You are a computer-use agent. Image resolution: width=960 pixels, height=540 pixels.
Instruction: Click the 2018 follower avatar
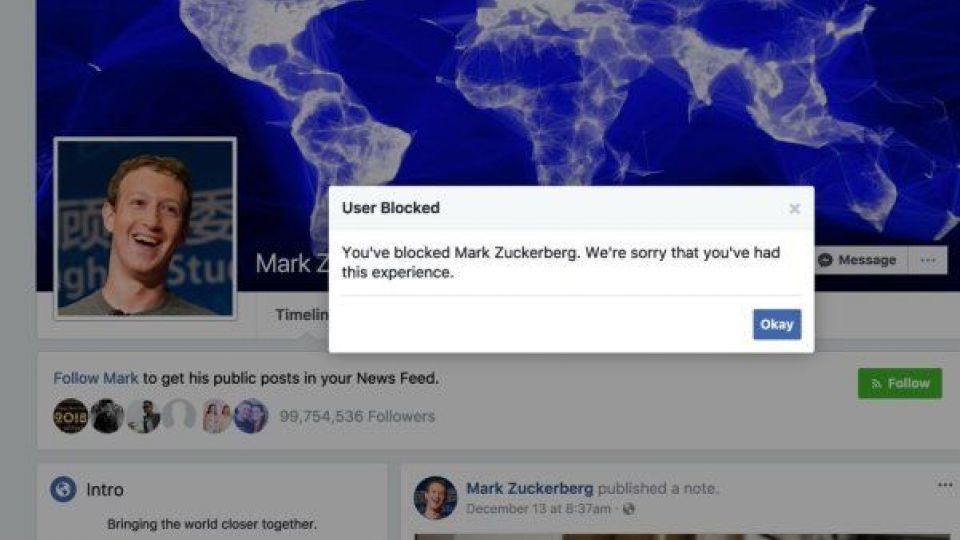[70, 416]
